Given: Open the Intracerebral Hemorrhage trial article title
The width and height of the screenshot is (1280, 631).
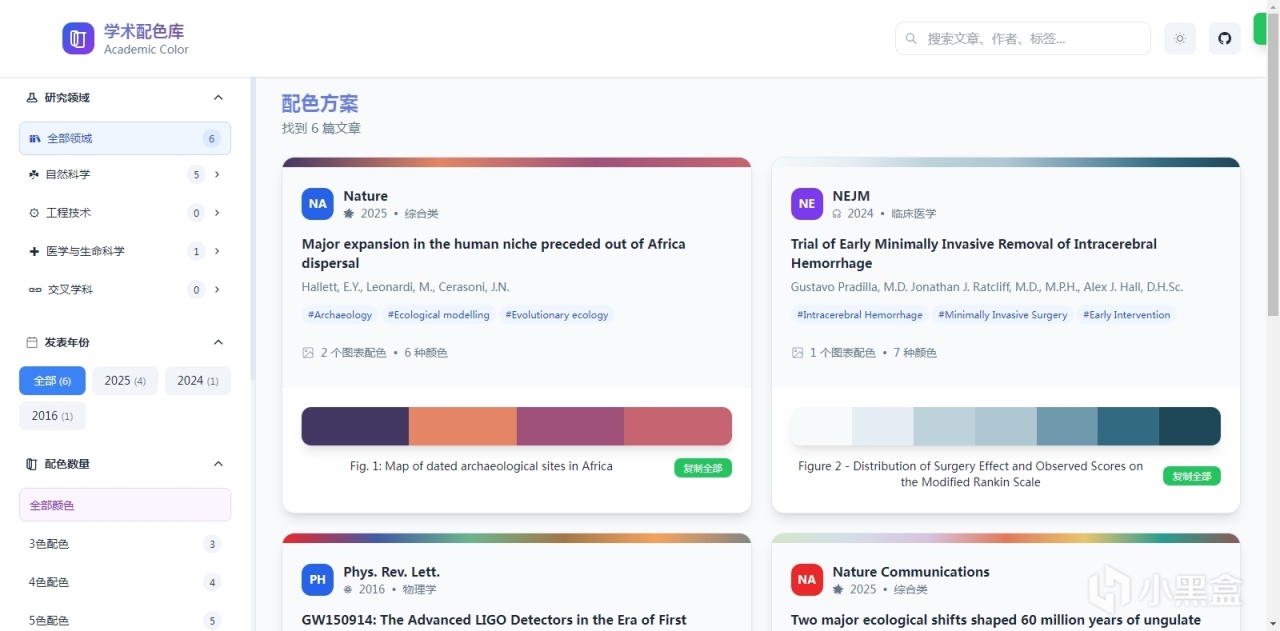Looking at the screenshot, I should click(x=974, y=253).
